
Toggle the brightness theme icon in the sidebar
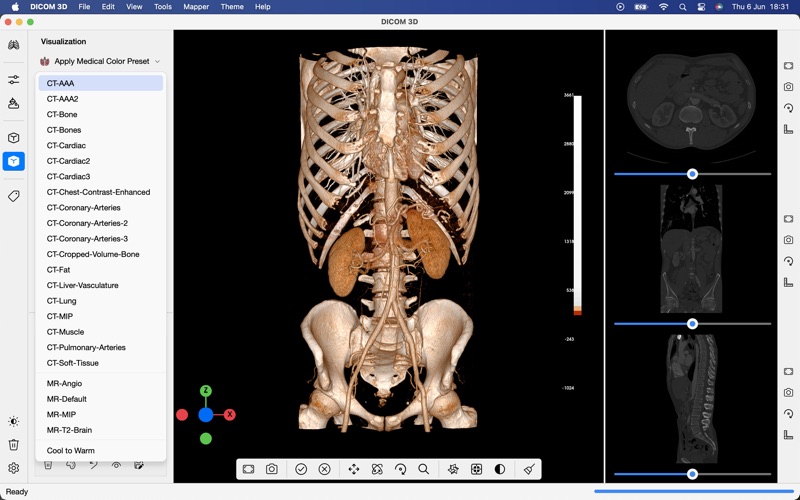pyautogui.click(x=14, y=421)
